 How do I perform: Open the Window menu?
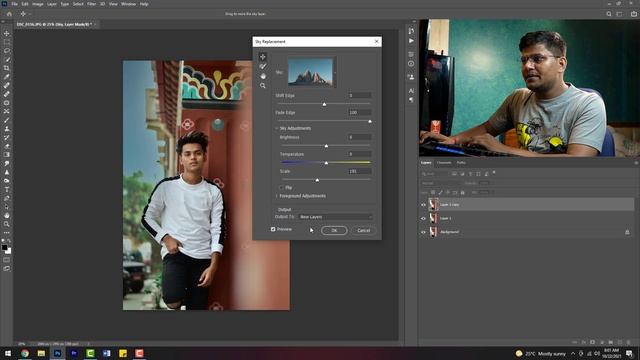pyautogui.click(x=128, y=4)
